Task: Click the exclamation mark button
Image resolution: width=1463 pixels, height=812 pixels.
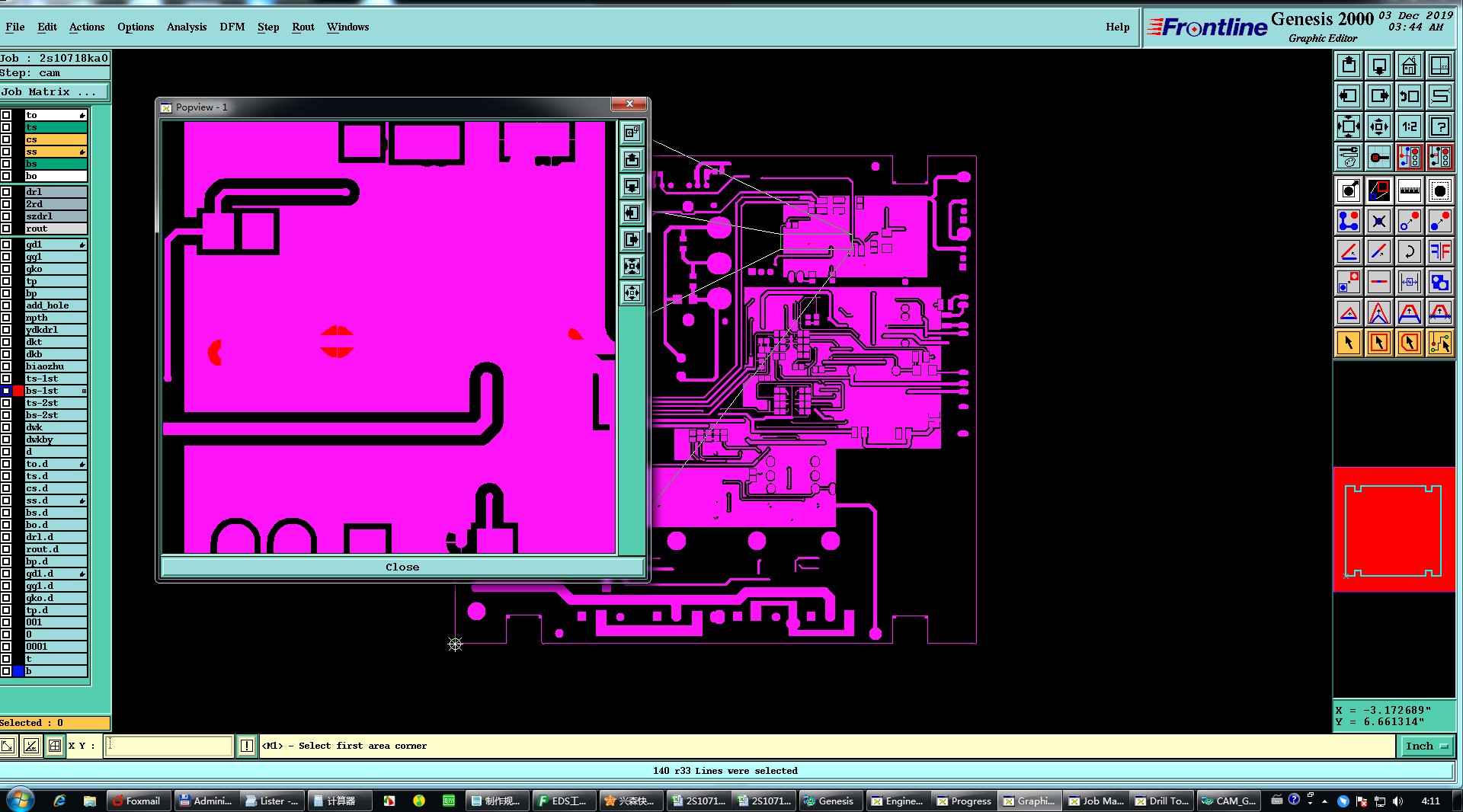Action: tap(247, 746)
